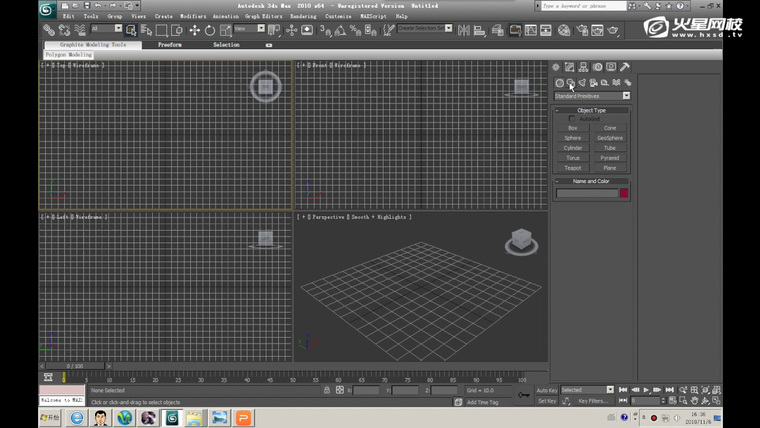Viewport: 760px width, 428px height.
Task: Open the object color swatch
Action: tap(624, 193)
